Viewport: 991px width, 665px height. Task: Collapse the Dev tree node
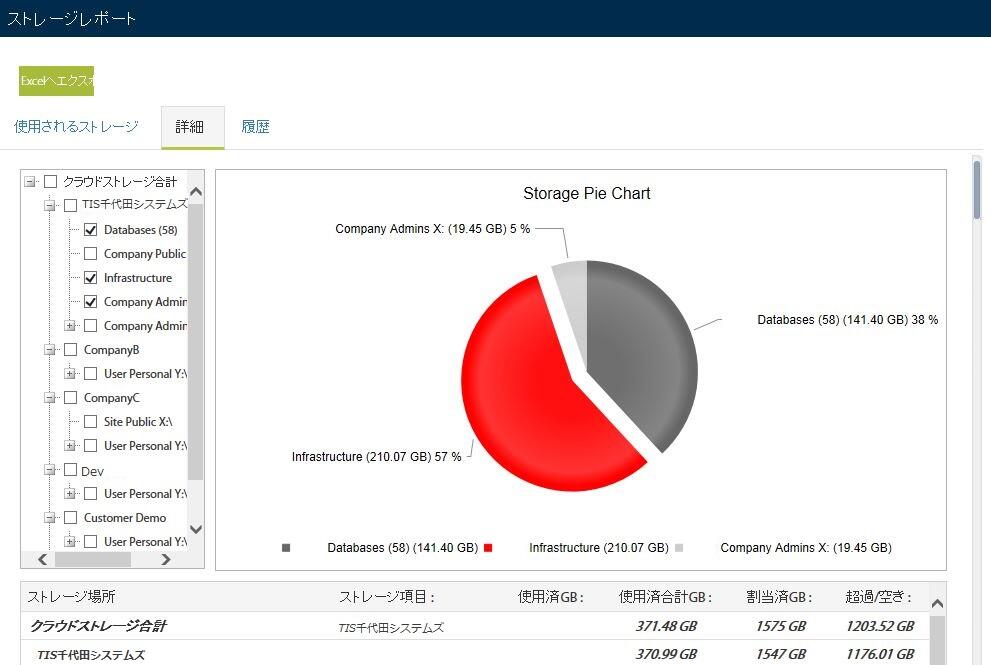pos(50,470)
